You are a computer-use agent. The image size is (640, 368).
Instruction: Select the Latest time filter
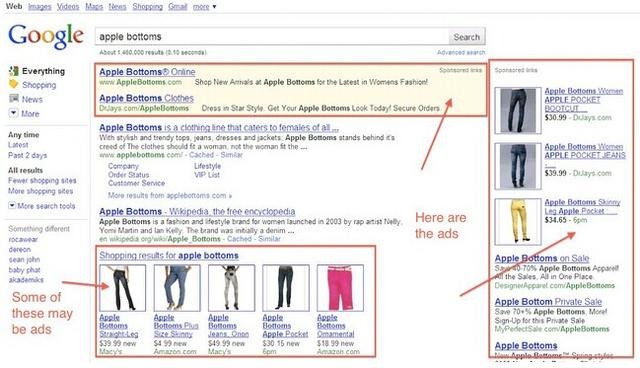coord(18,145)
